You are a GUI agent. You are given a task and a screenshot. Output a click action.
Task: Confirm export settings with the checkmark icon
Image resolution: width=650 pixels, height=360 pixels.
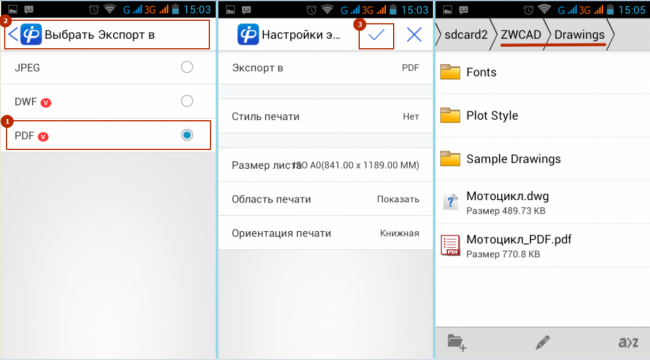click(x=376, y=35)
